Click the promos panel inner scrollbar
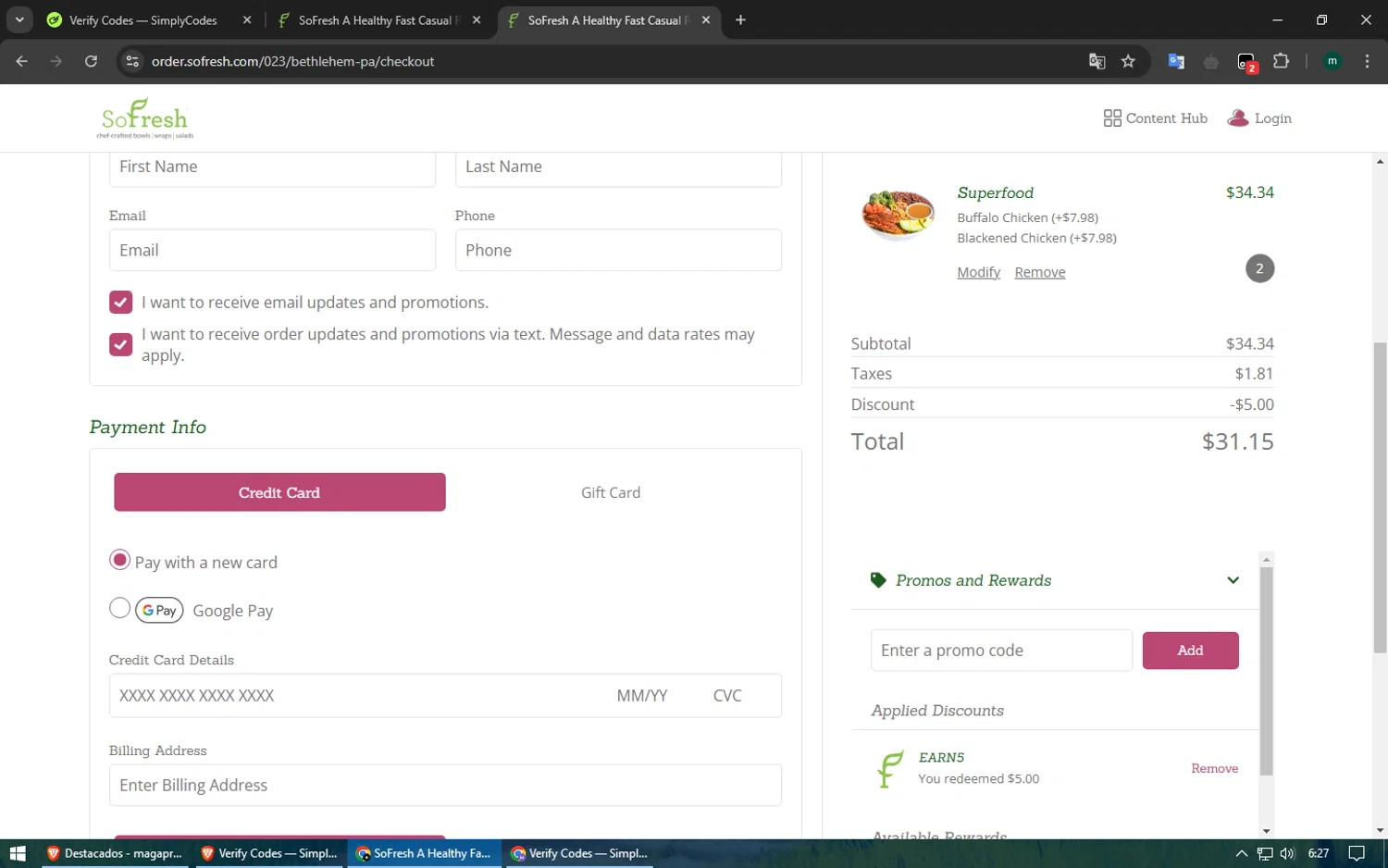 coord(1267,672)
